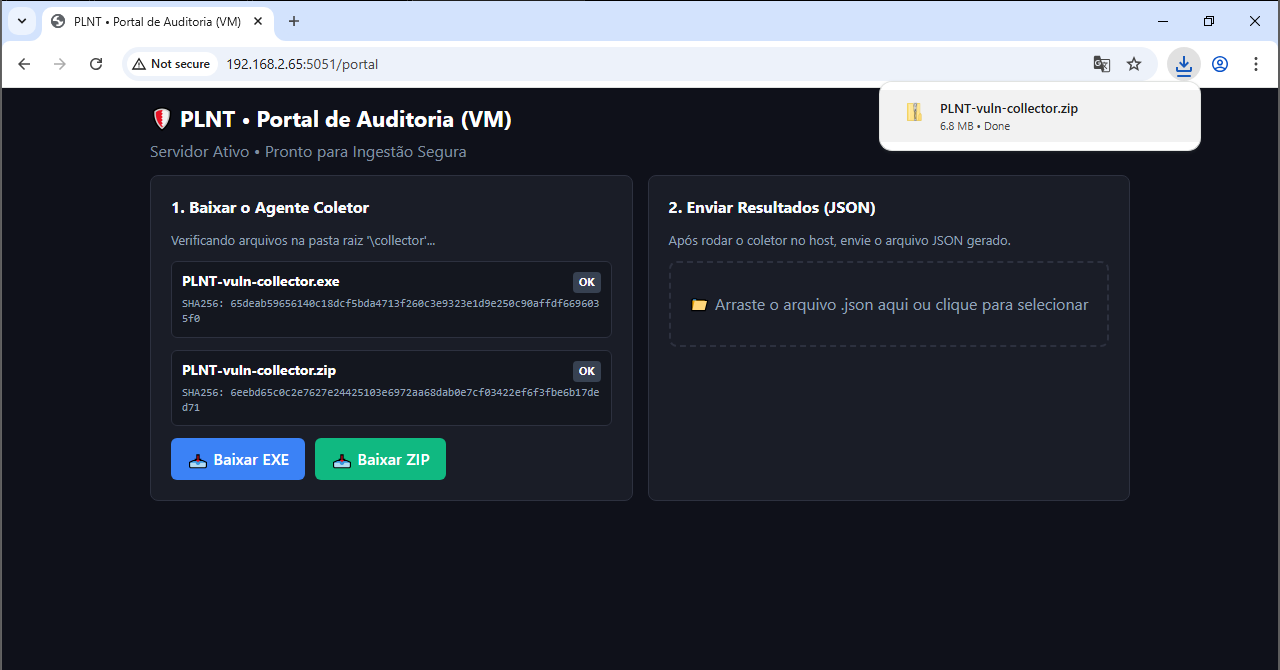This screenshot has height=670, width=1280.
Task: Click the zip file icon in downloads popup
Action: (x=914, y=112)
